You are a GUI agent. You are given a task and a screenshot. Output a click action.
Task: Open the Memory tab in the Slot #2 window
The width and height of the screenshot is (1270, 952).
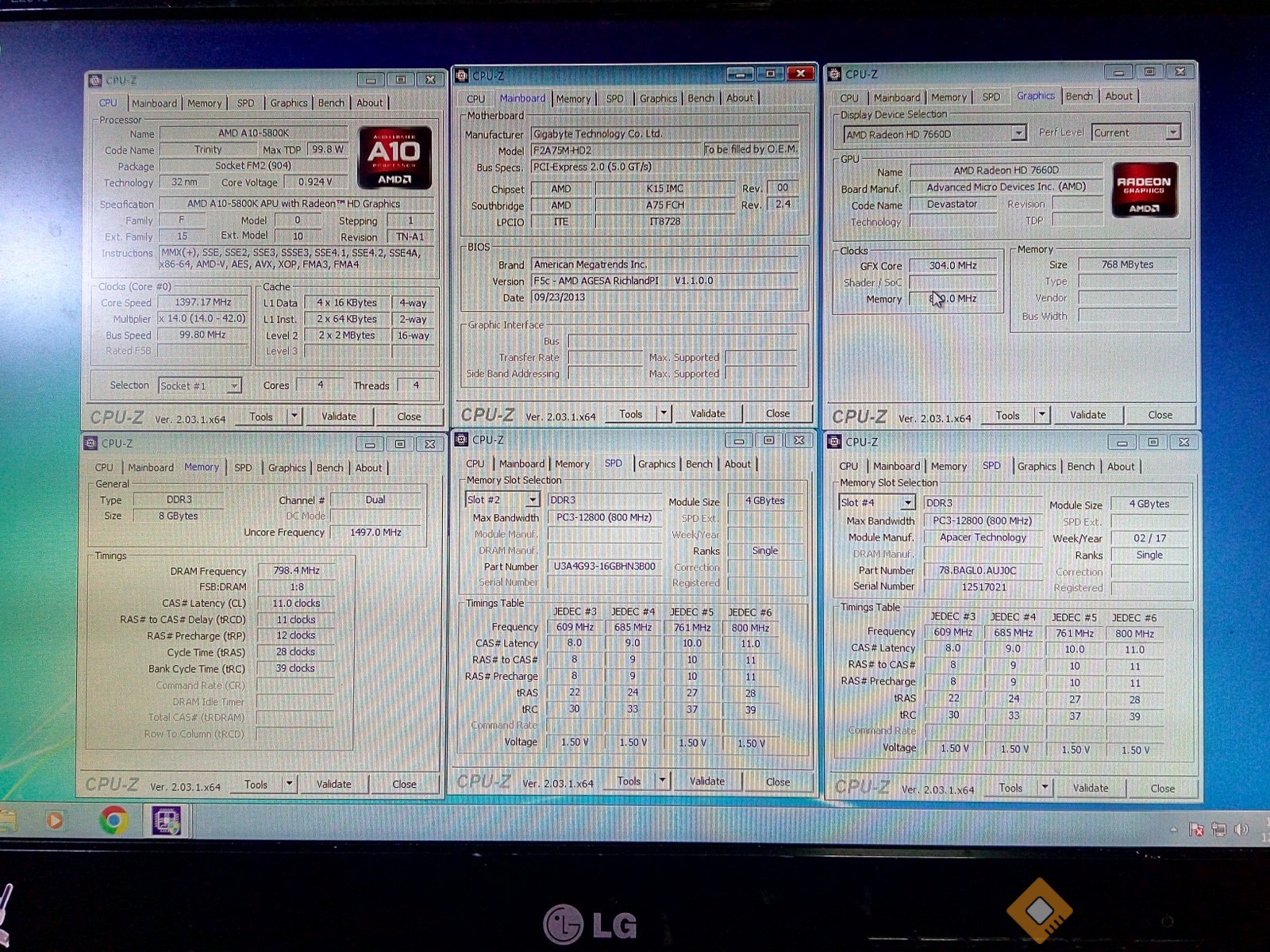pos(572,464)
